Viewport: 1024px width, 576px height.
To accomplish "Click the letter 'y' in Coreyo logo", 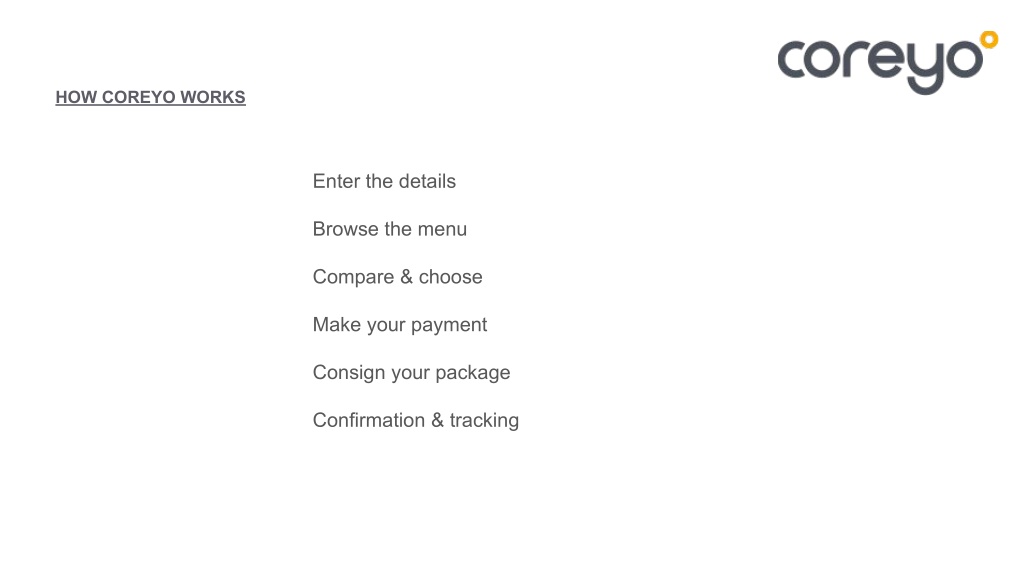I will pos(924,68).
